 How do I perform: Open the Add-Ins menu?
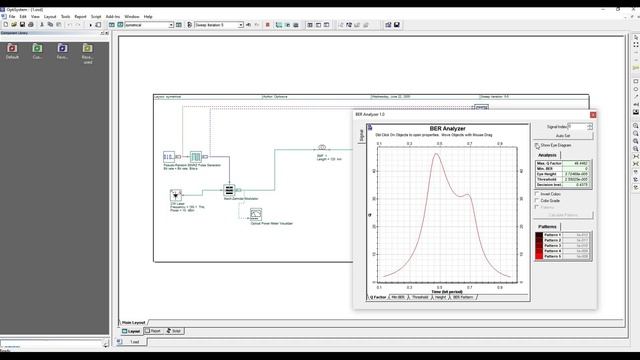[x=113, y=17]
